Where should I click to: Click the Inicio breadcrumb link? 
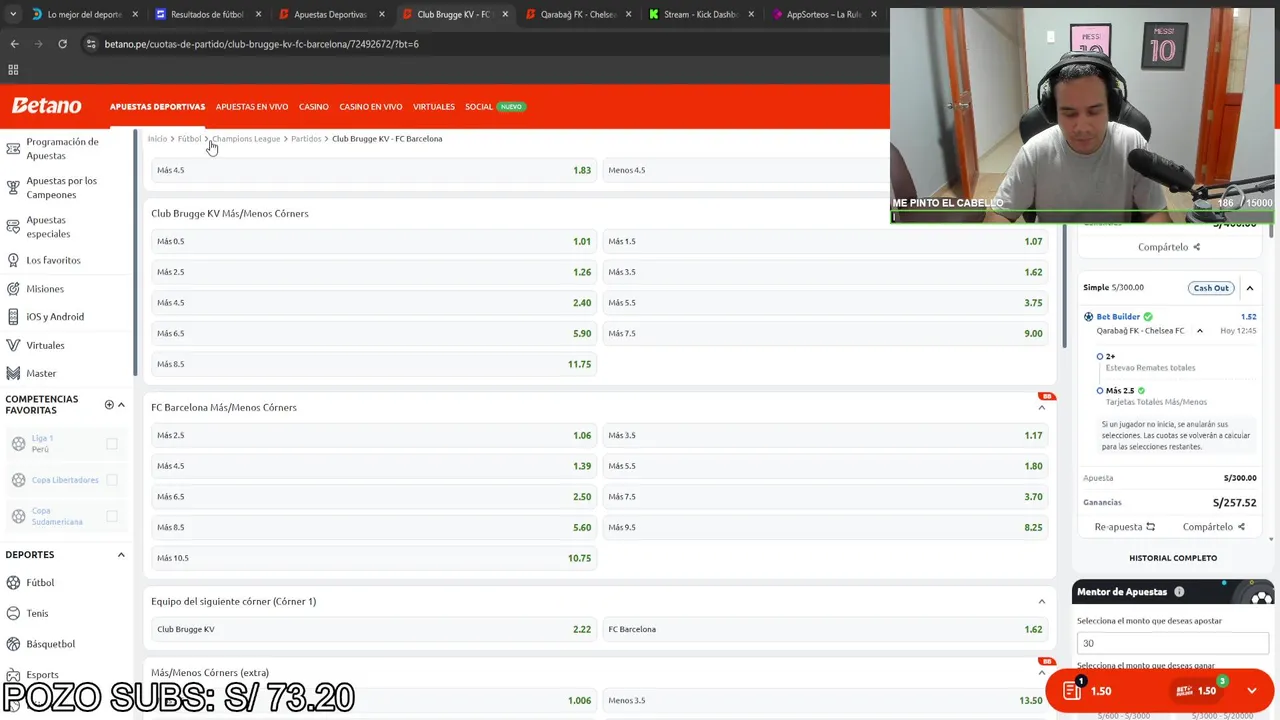point(157,139)
